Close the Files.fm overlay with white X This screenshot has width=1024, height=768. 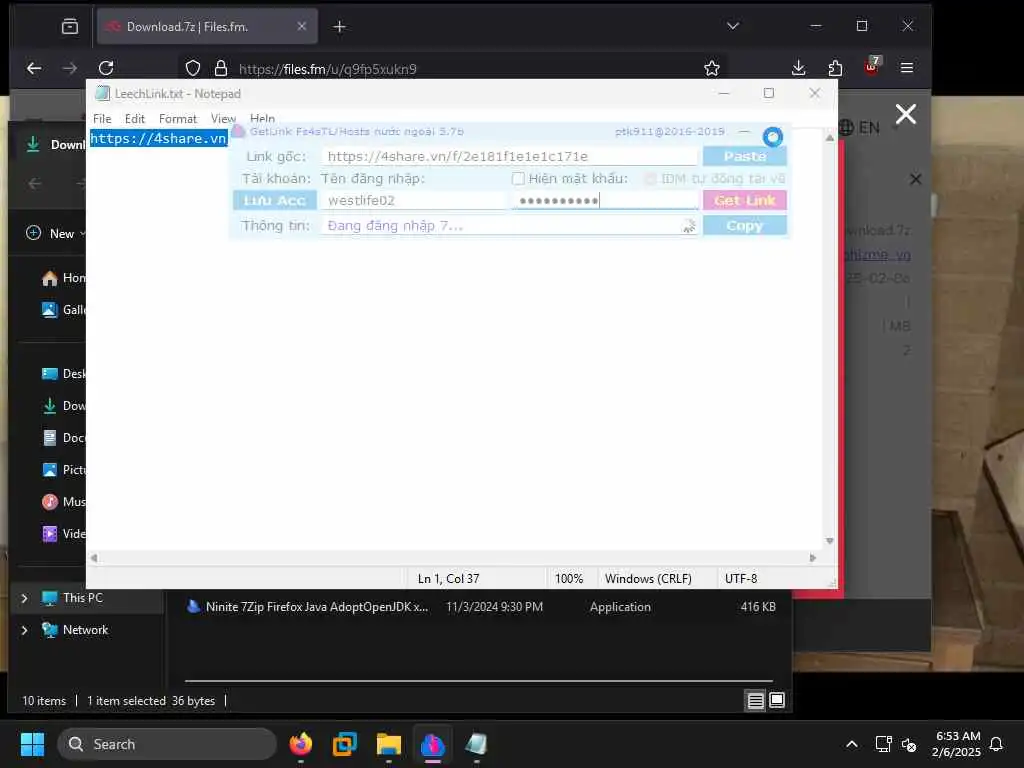click(906, 114)
